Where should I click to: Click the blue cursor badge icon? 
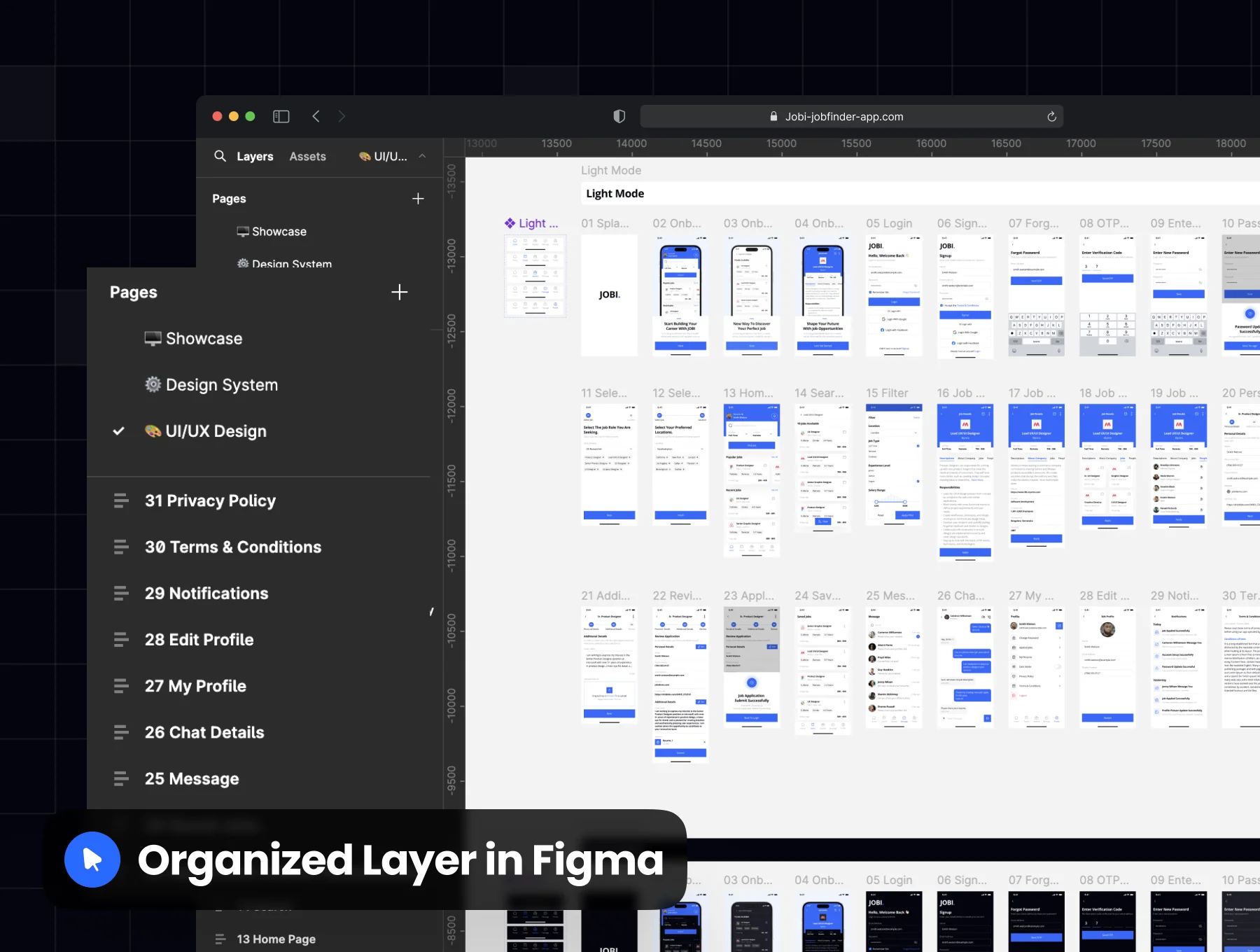tap(92, 860)
